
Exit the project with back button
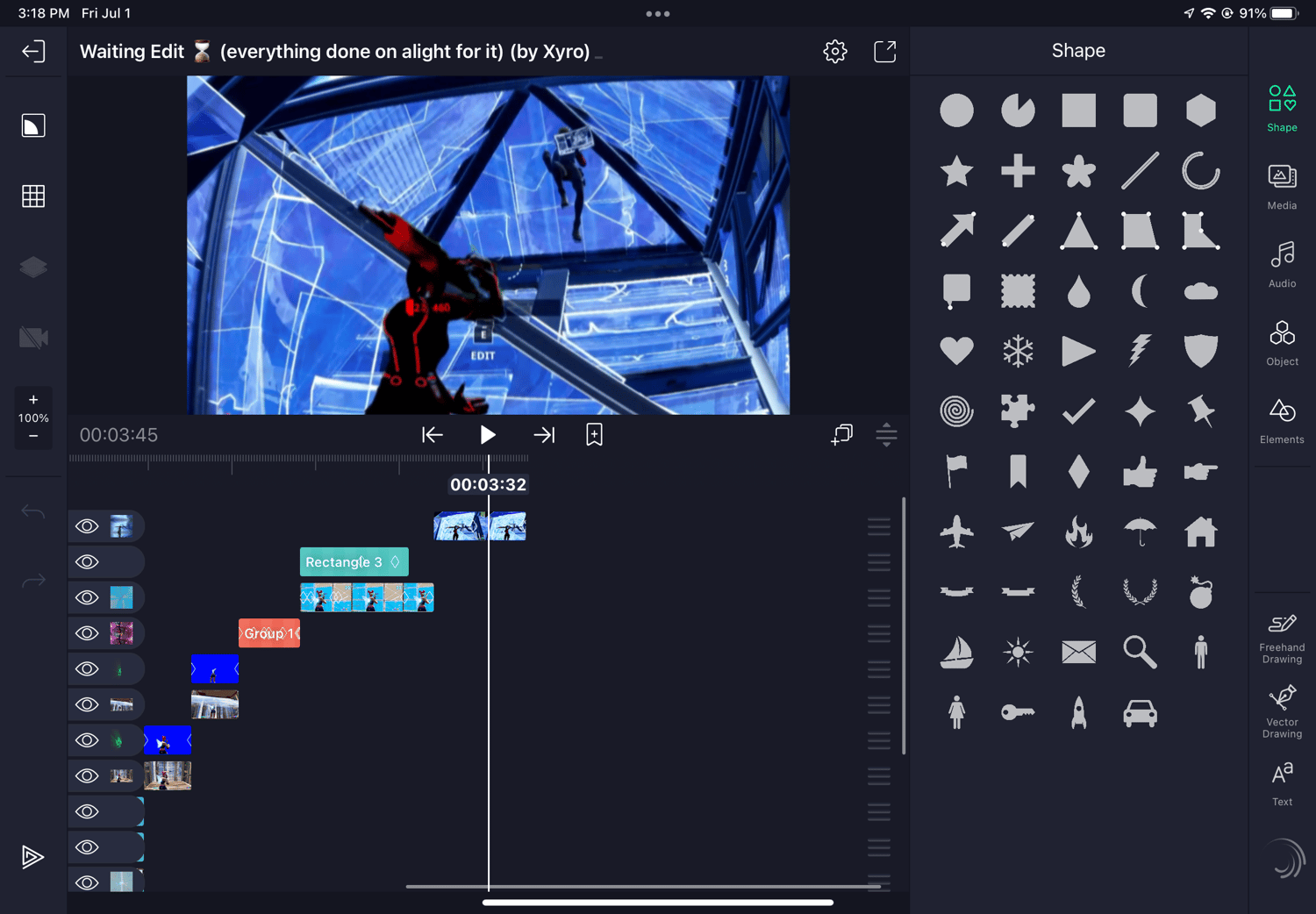pyautogui.click(x=32, y=52)
